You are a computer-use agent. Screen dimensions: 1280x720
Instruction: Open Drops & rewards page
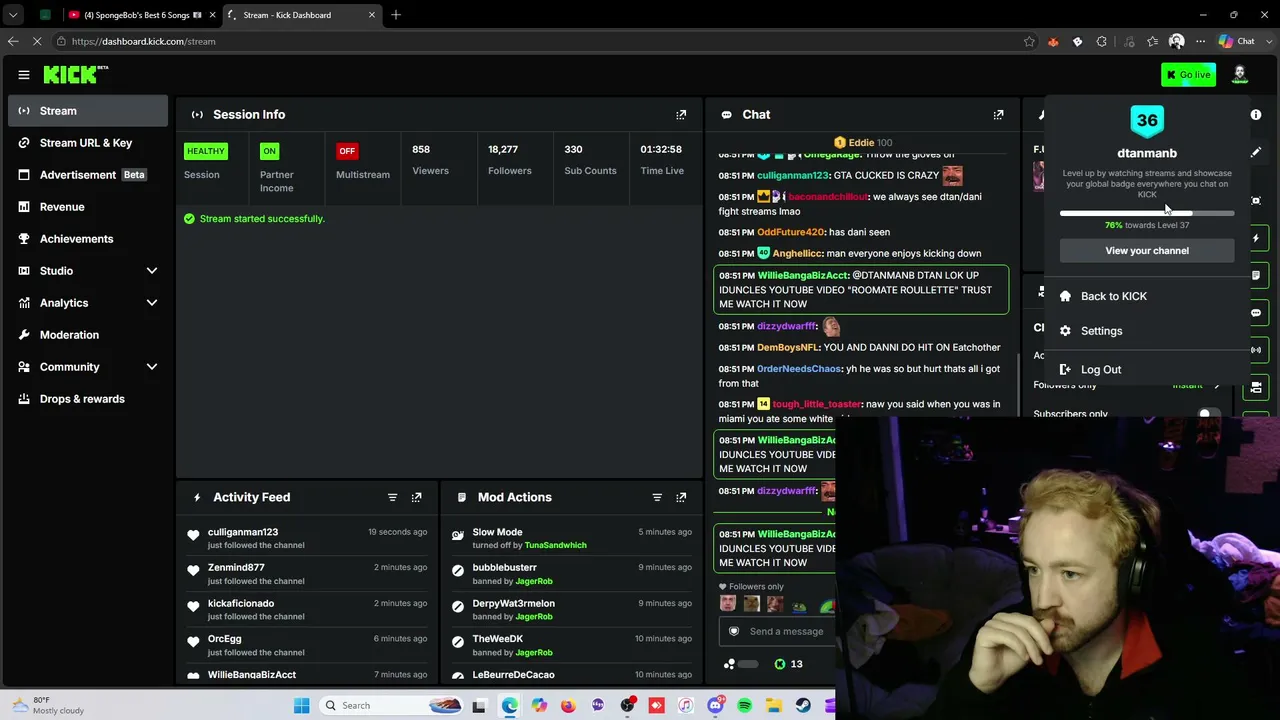pos(88,399)
